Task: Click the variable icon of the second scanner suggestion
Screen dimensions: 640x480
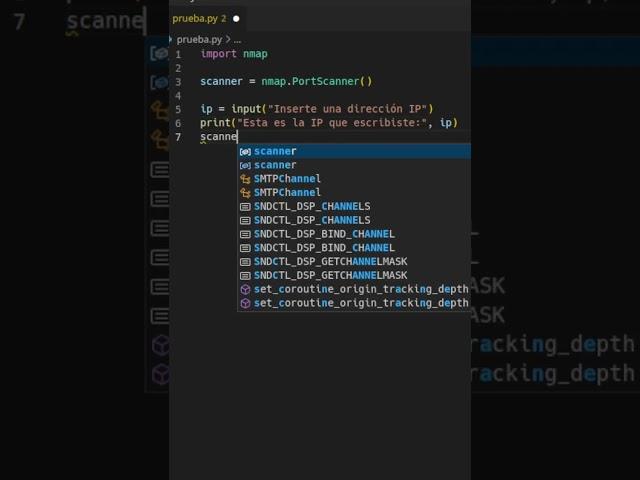Action: click(245, 165)
